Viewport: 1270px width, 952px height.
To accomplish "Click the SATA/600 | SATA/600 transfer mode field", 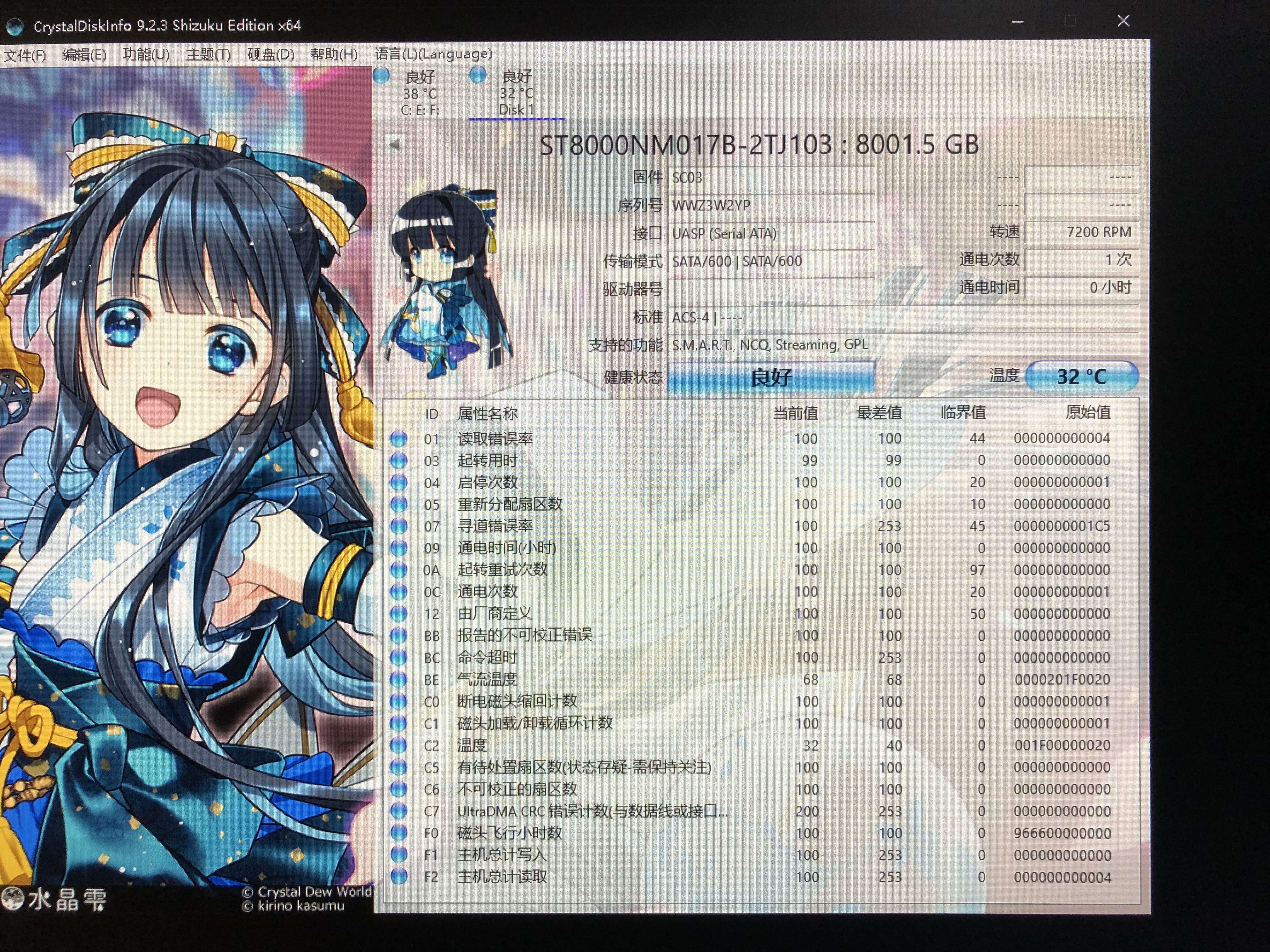I will [771, 262].
